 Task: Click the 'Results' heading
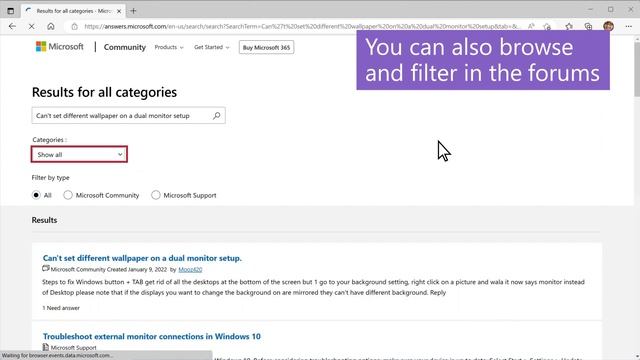point(44,220)
